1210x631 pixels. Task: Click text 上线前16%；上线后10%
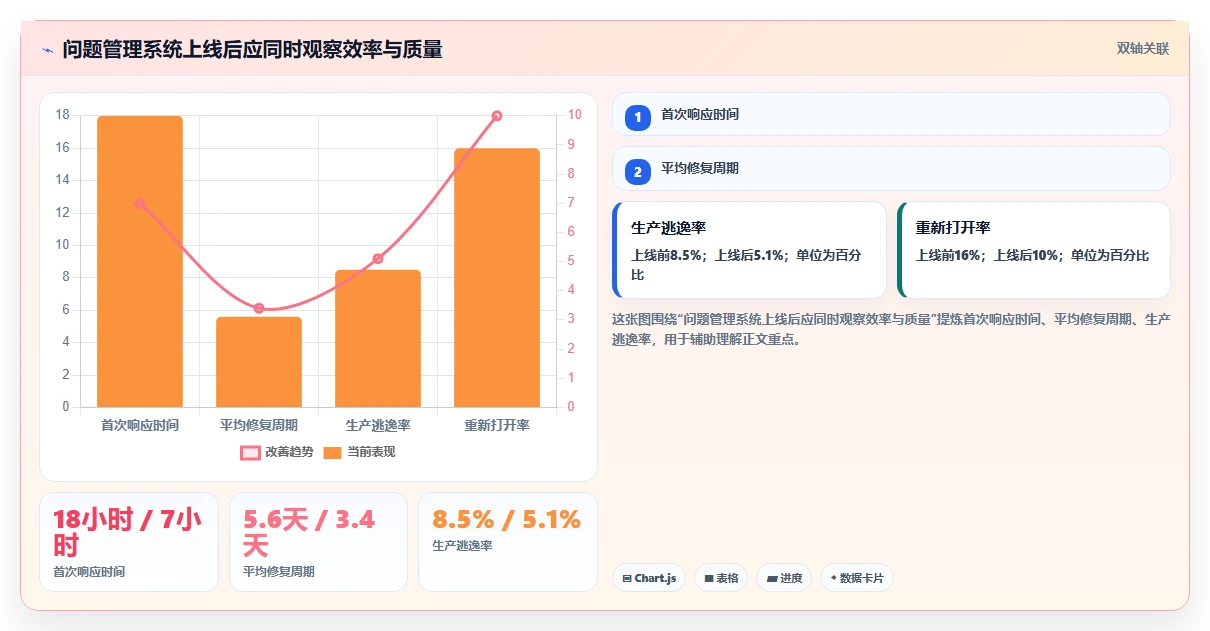tap(990, 255)
